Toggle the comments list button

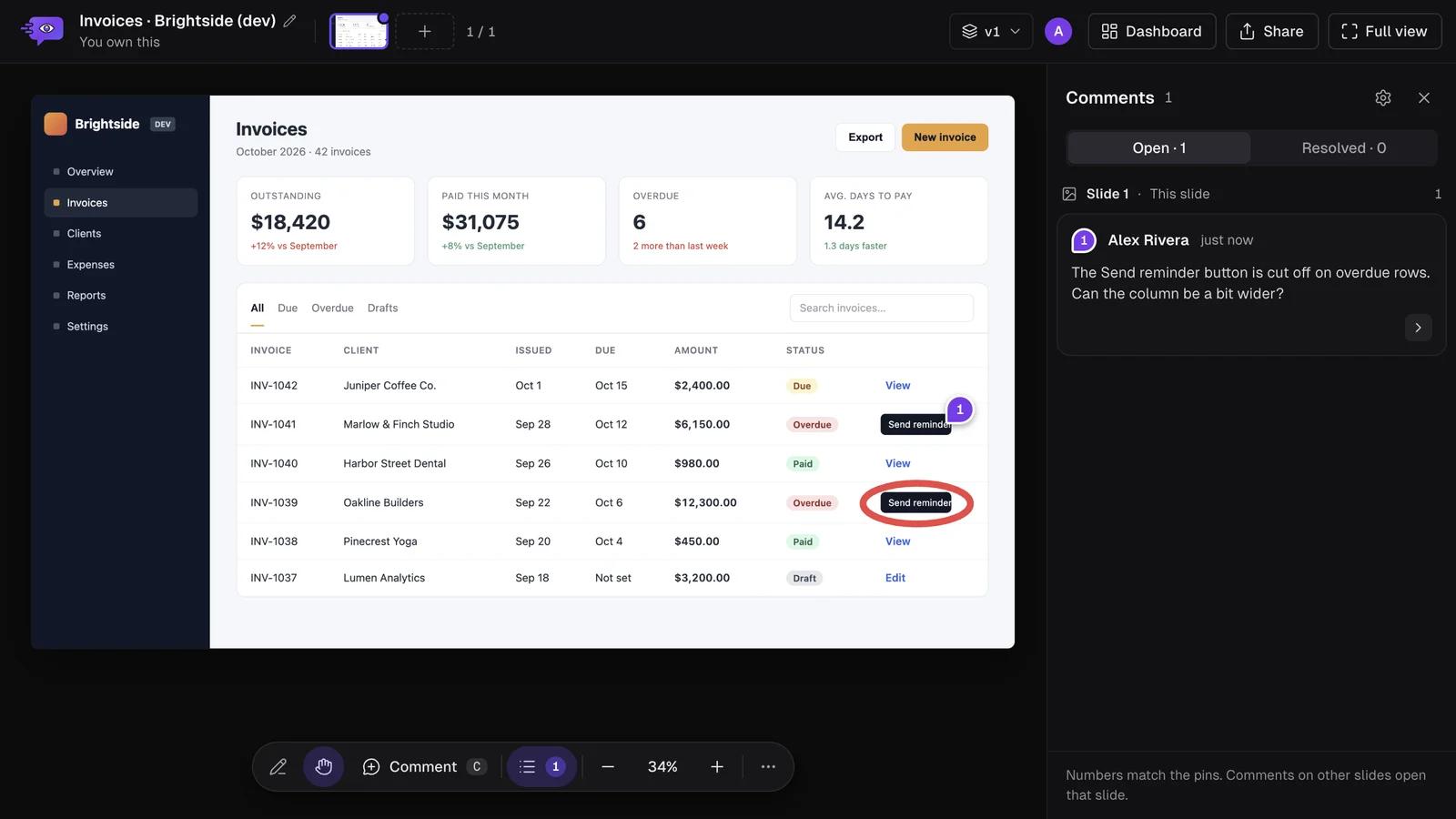[541, 766]
